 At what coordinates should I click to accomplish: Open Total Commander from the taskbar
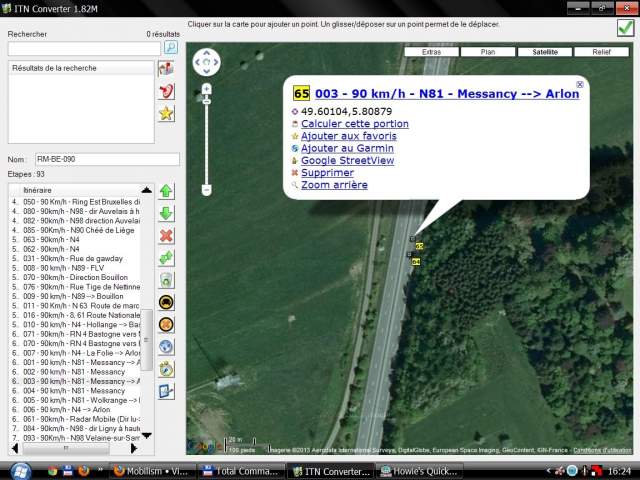click(x=242, y=471)
